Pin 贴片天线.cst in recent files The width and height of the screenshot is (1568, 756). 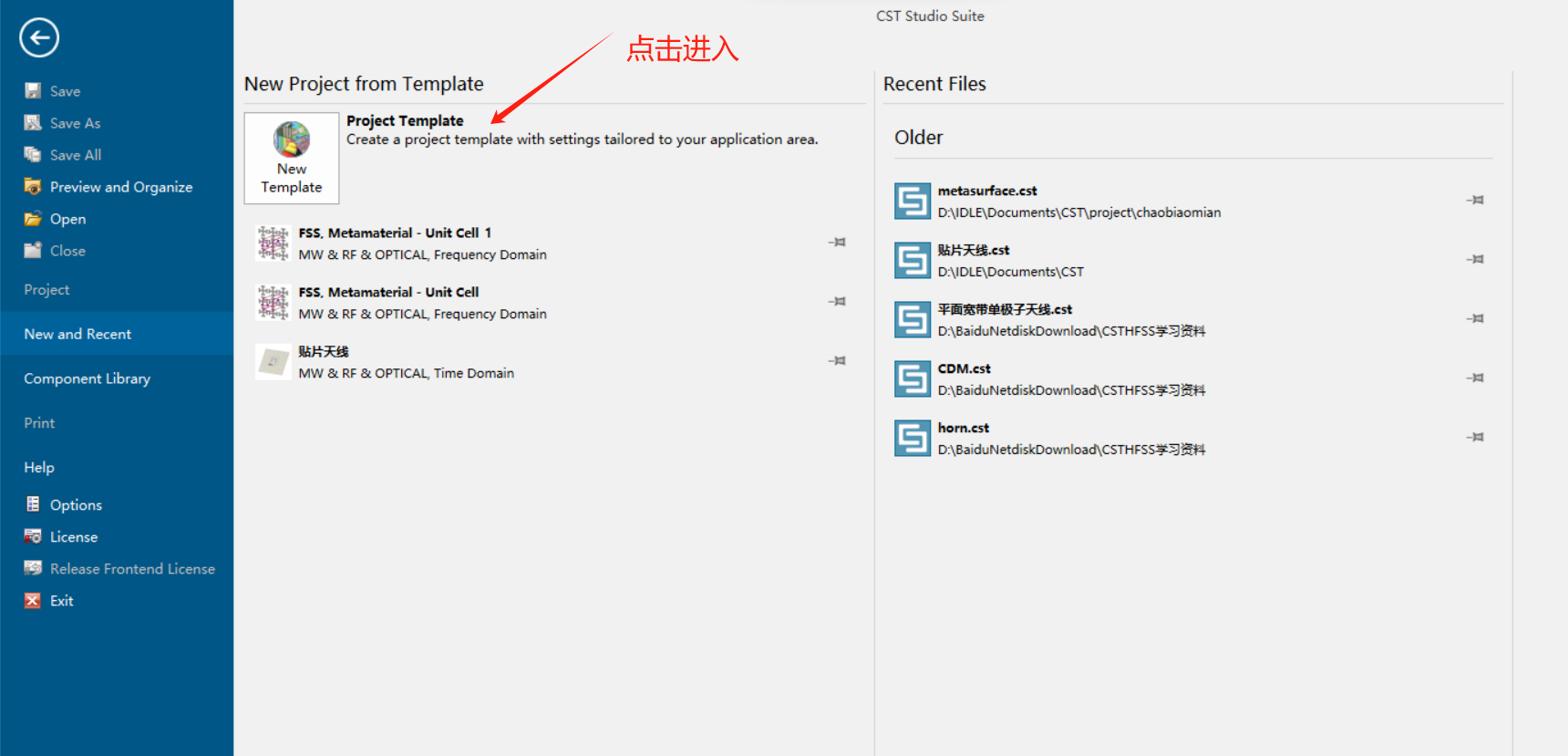pos(1475,259)
